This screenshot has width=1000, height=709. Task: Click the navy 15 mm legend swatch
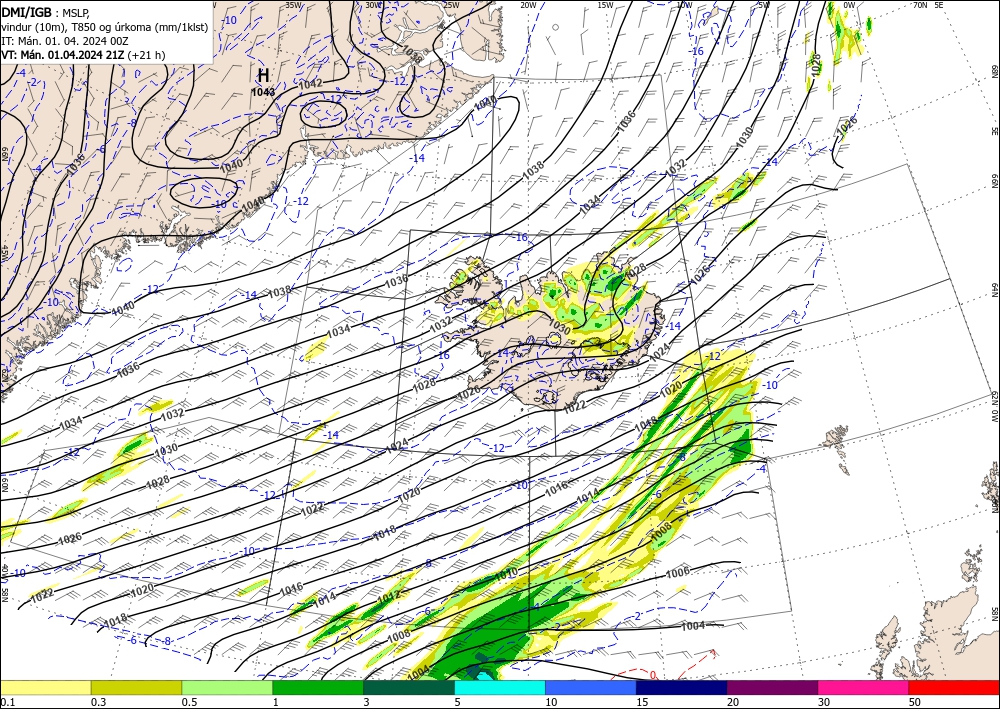click(681, 687)
